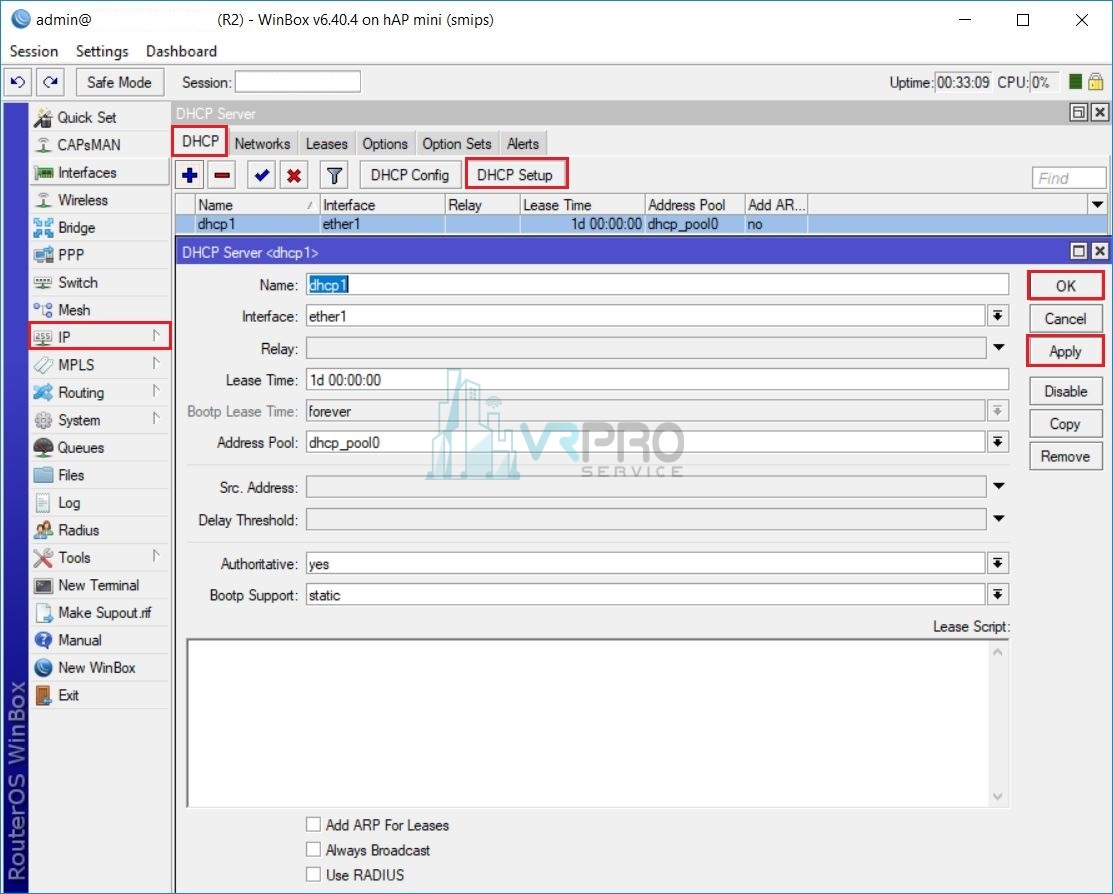
Task: Click the Lease Script scrollbar
Action: (997, 723)
